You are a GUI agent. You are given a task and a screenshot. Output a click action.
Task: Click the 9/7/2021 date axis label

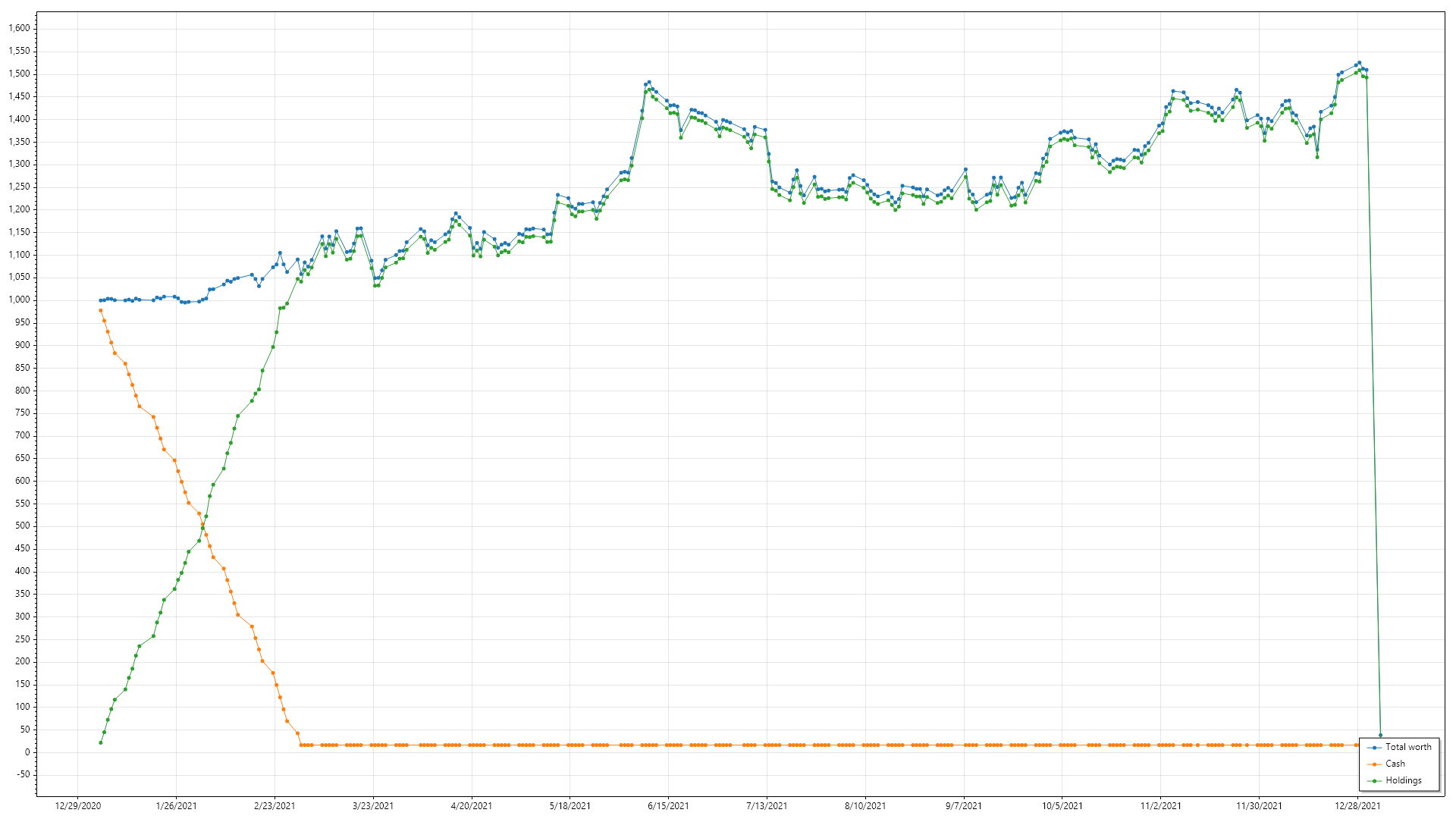(x=964, y=806)
